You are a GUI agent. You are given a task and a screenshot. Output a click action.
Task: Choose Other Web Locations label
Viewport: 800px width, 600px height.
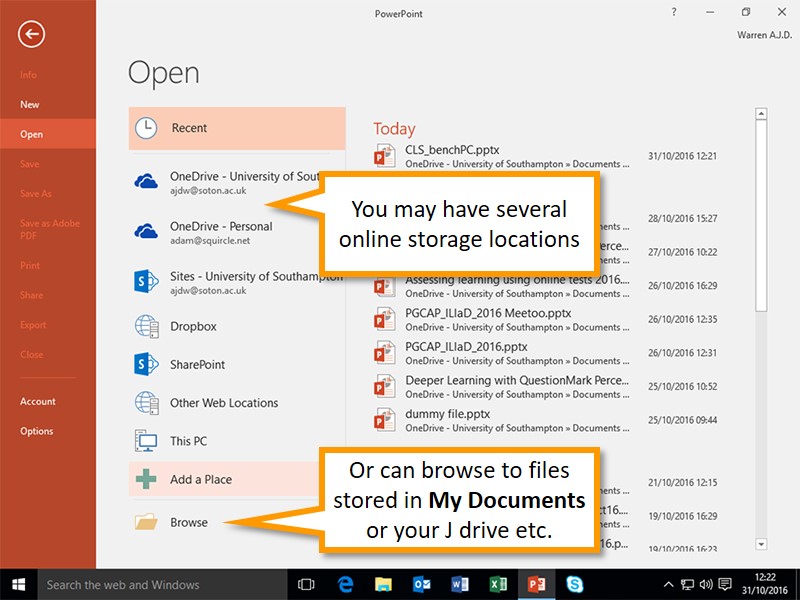[224, 403]
